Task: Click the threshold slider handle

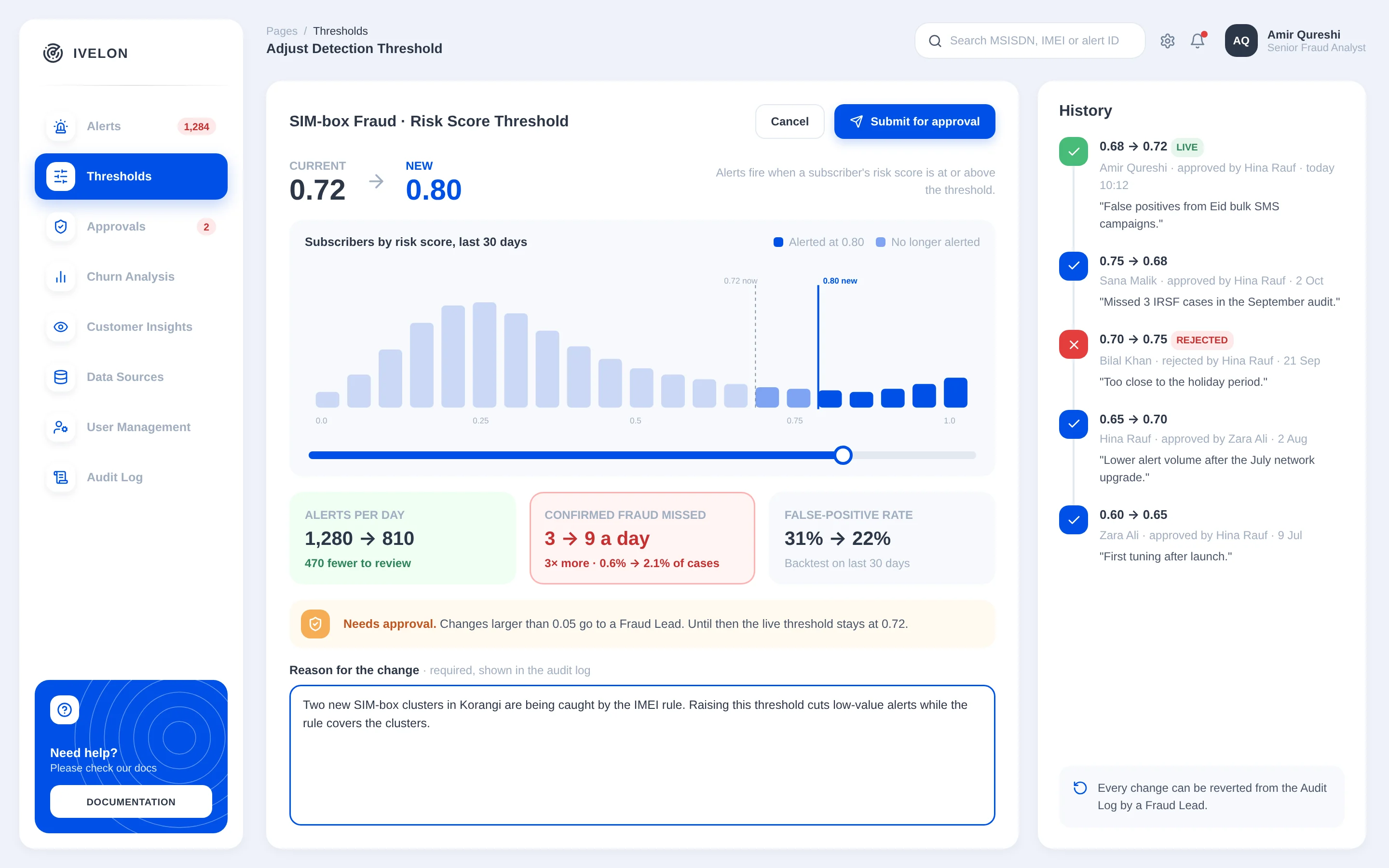Action: (843, 455)
